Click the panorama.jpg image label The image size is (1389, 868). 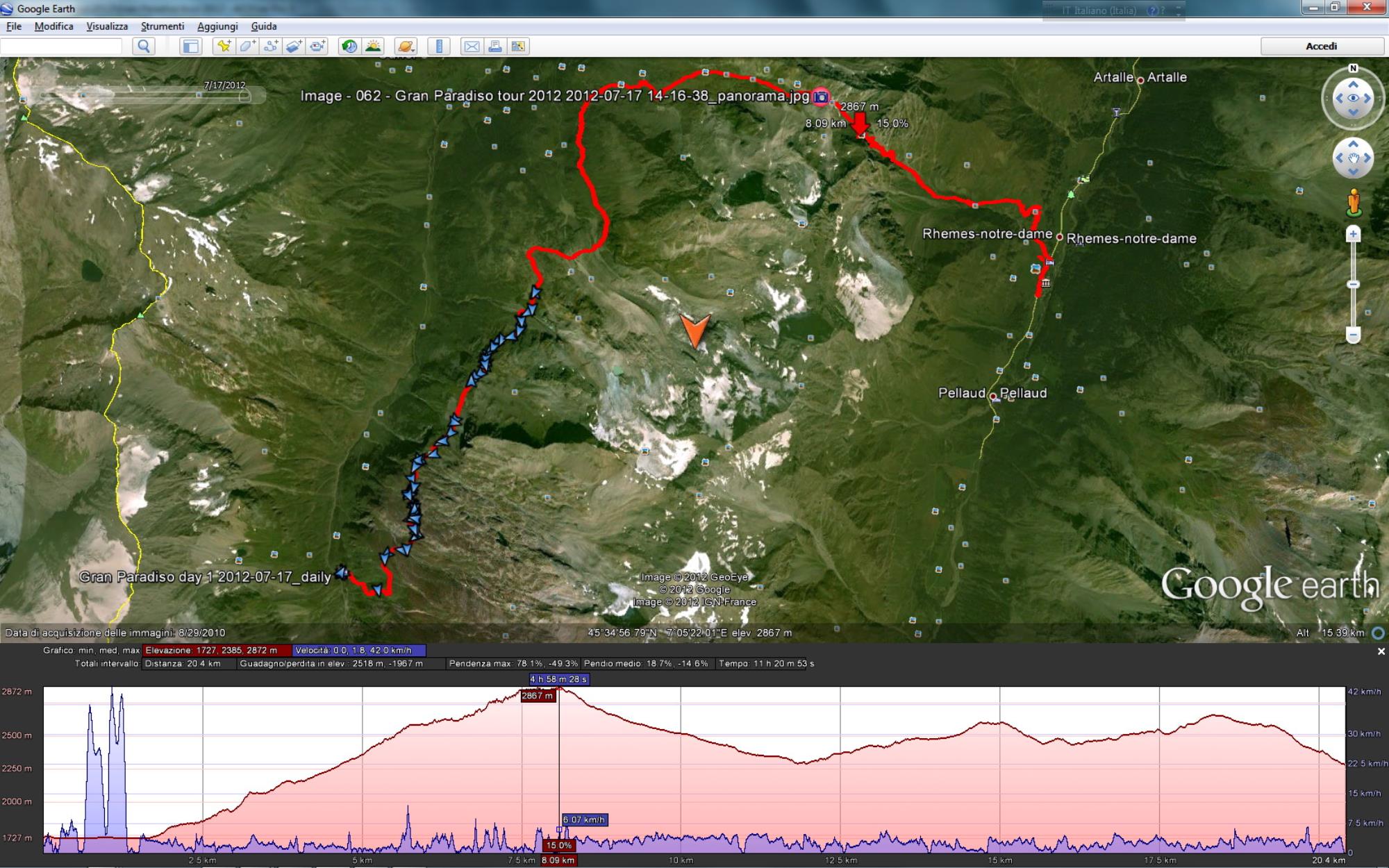tap(555, 96)
